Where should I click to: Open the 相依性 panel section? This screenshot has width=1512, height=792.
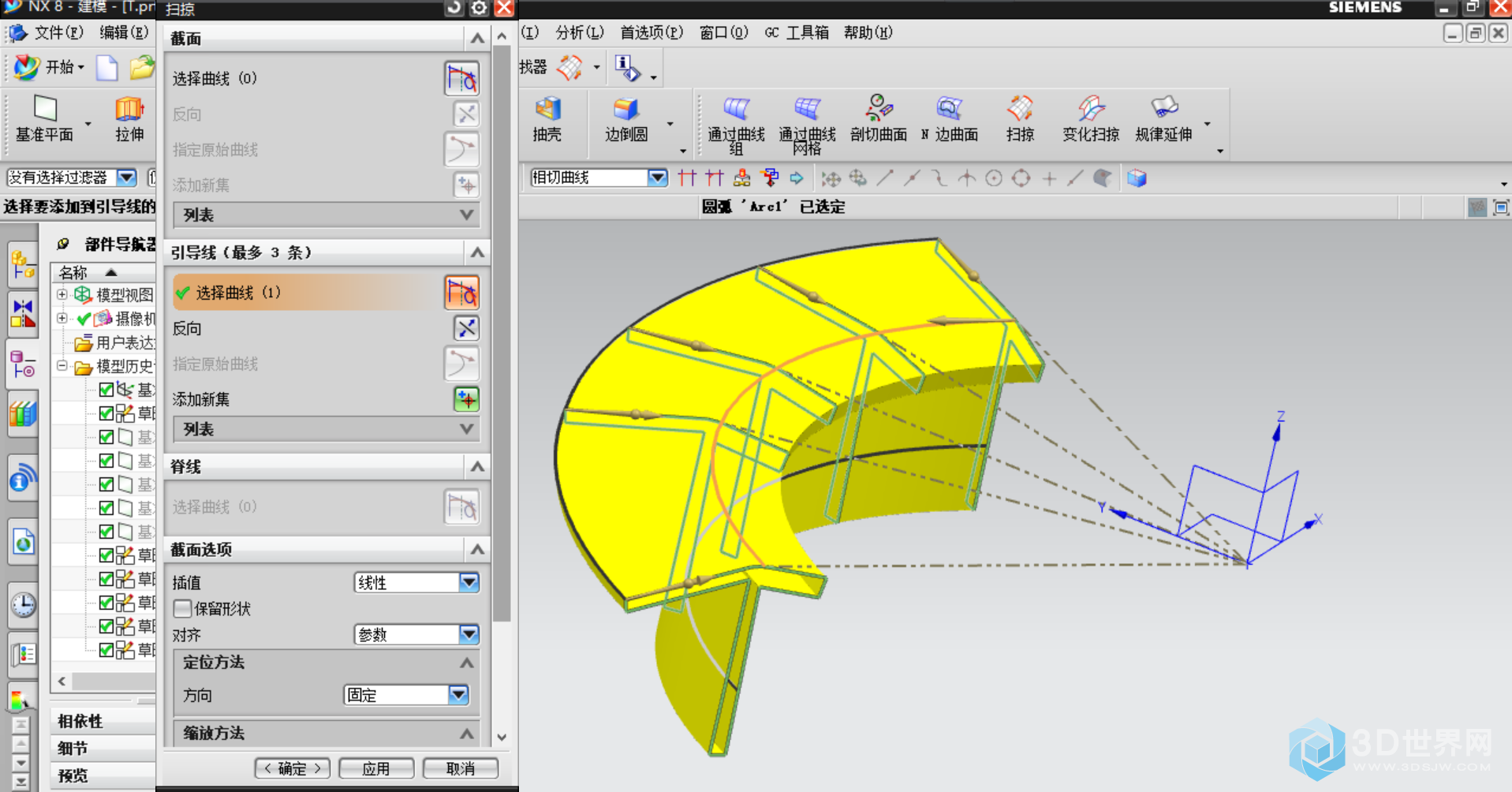click(x=103, y=721)
